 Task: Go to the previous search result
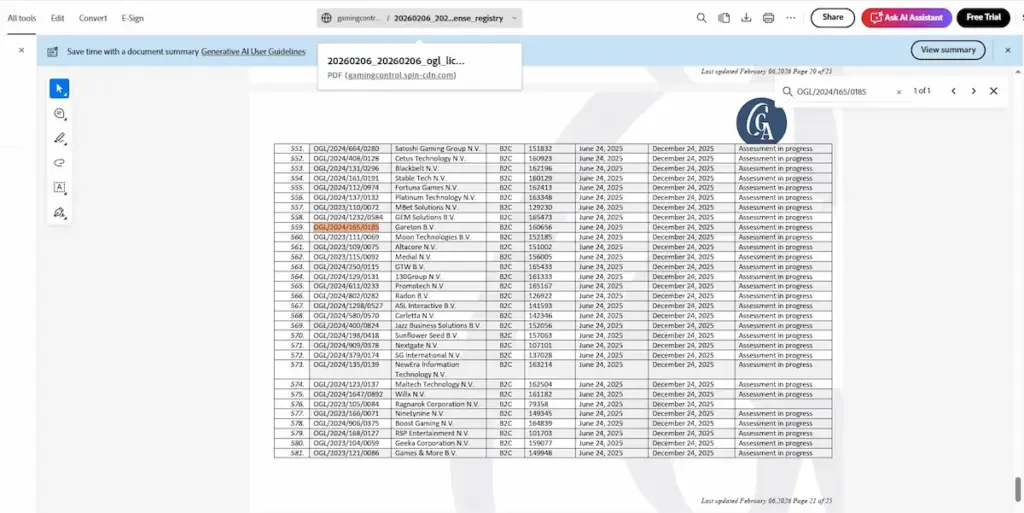(953, 91)
